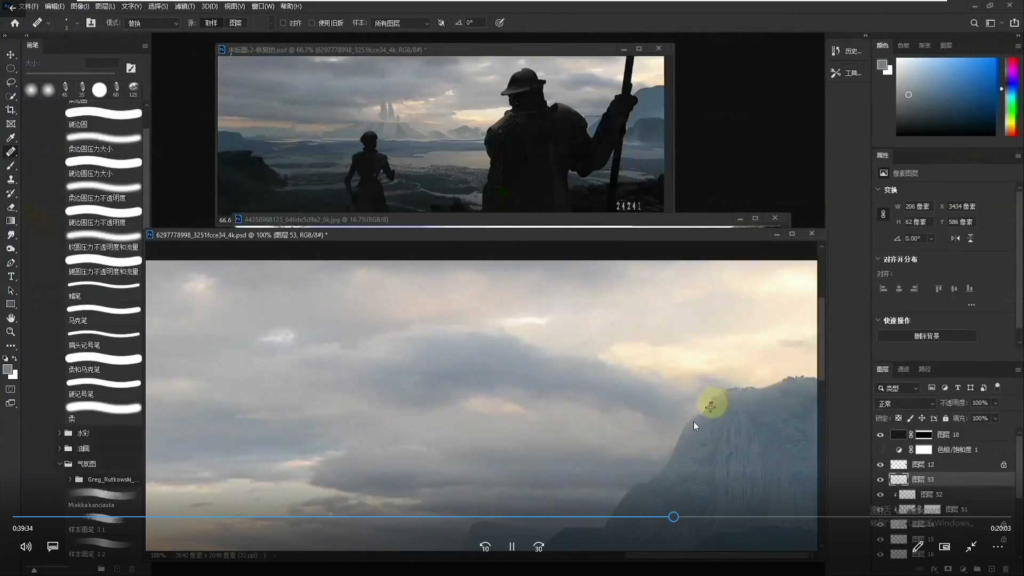The image size is (1024, 576).
Task: Toggle visibility of layer 图层 12
Action: (x=880, y=465)
